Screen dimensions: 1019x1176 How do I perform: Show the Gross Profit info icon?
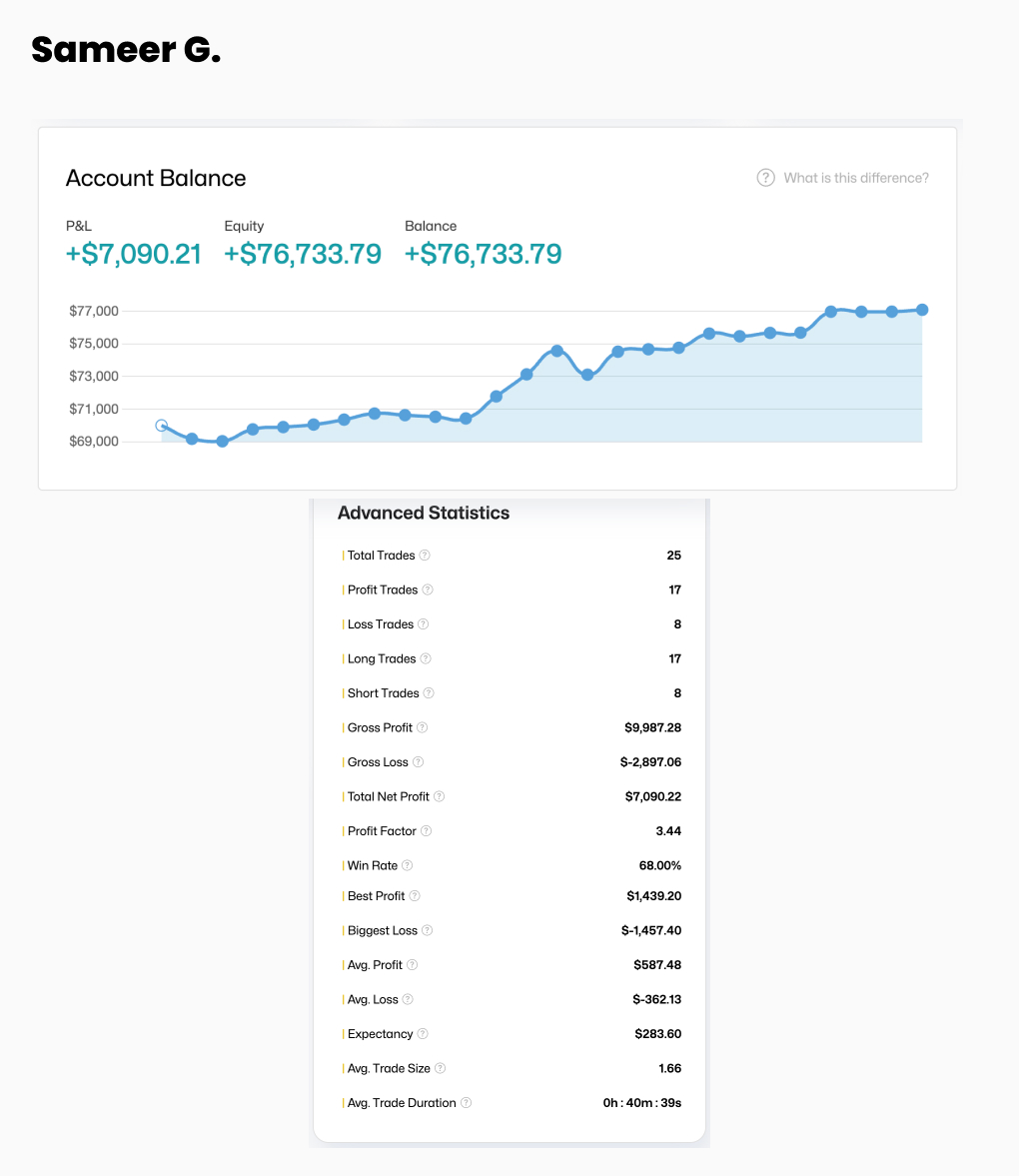[422, 727]
